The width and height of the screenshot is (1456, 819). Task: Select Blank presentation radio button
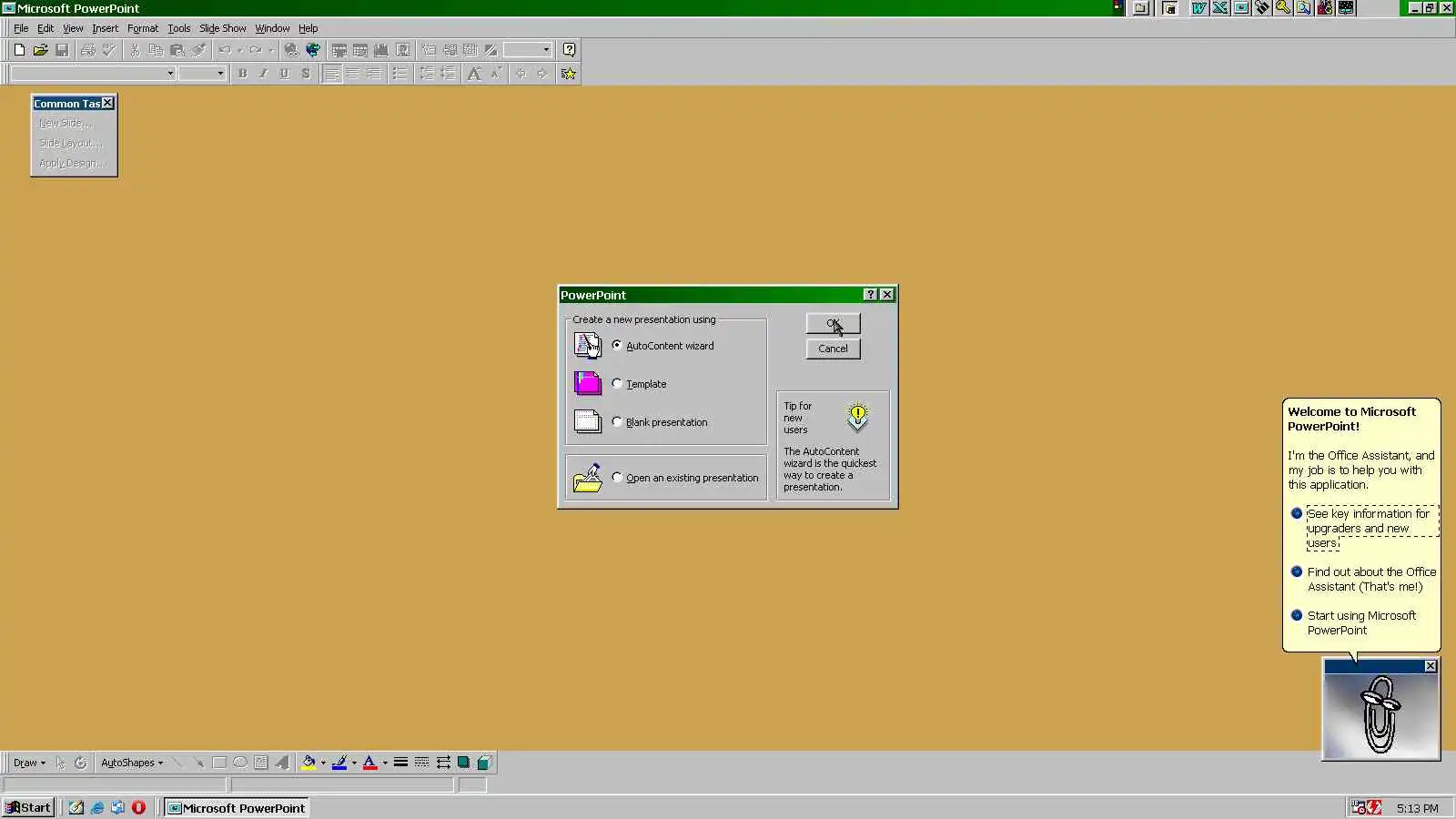point(617,422)
